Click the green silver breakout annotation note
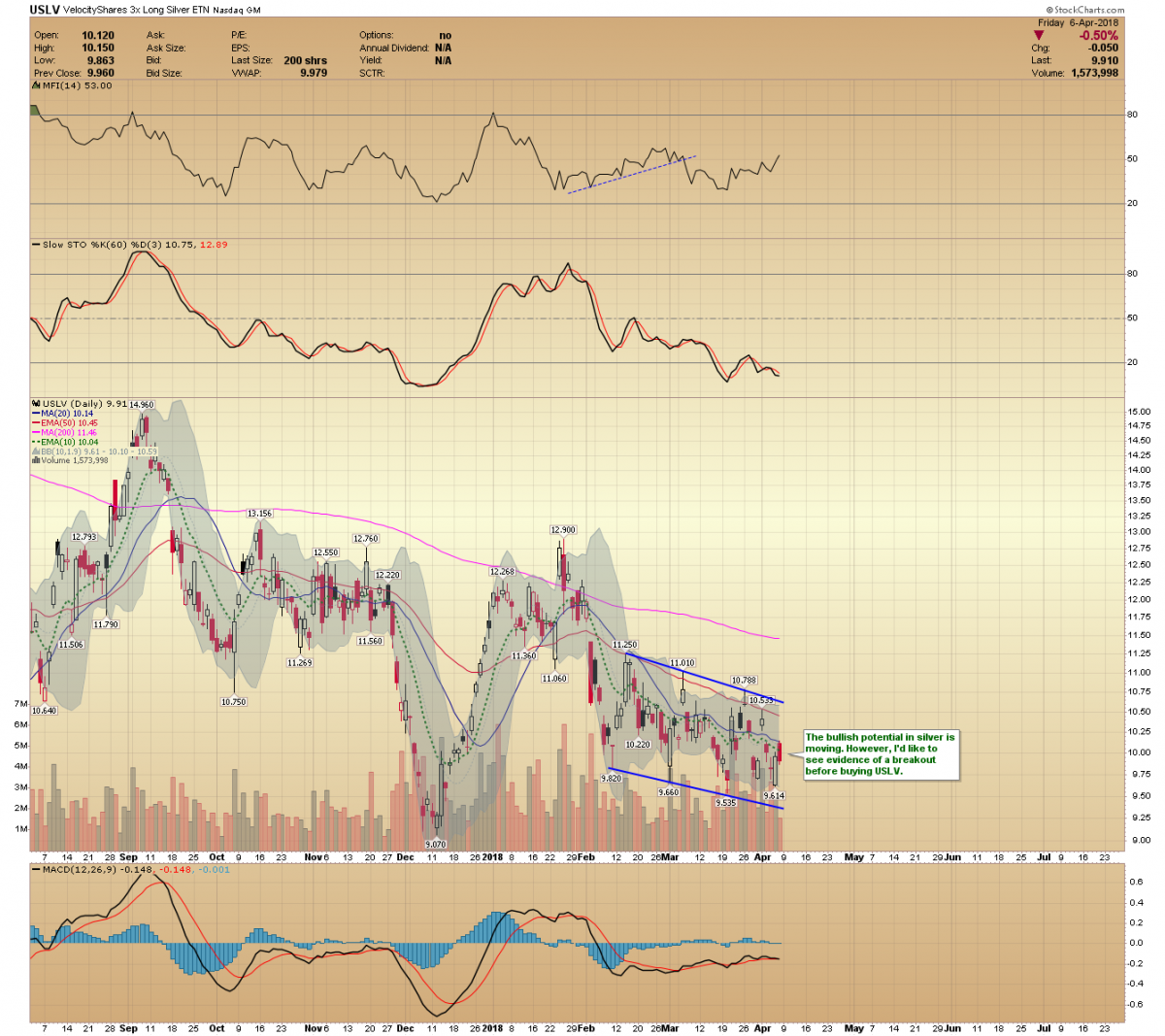The image size is (1165, 1036). pos(881,753)
